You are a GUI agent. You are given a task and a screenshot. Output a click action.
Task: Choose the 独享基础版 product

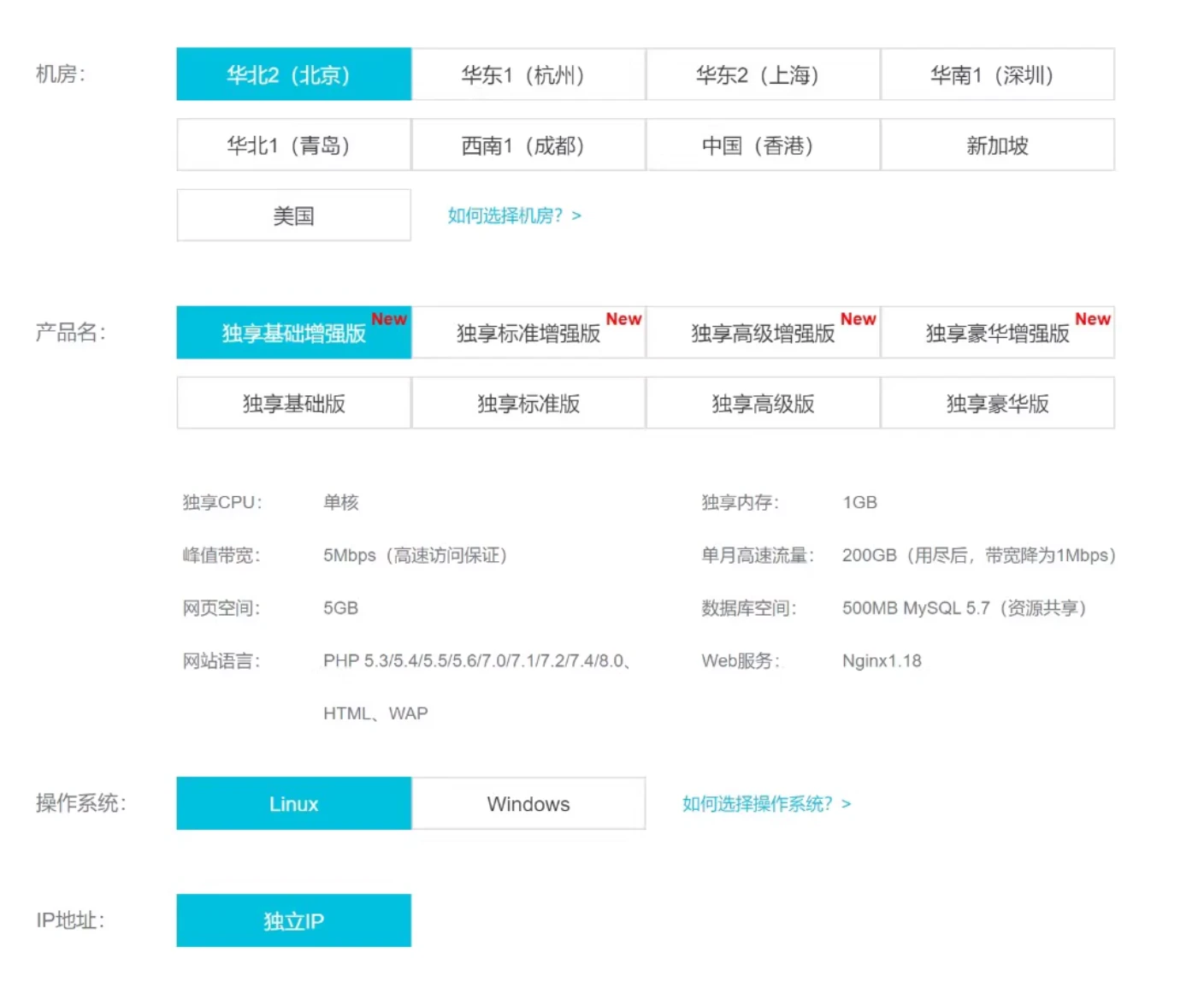[293, 403]
